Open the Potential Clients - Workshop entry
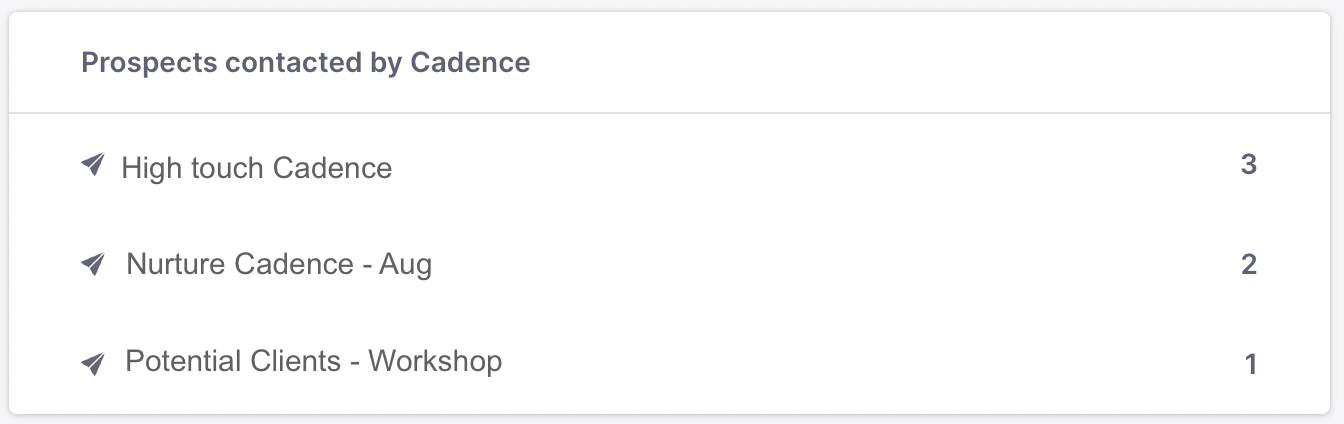Screen dimensions: 1344x424 [x=314, y=361]
